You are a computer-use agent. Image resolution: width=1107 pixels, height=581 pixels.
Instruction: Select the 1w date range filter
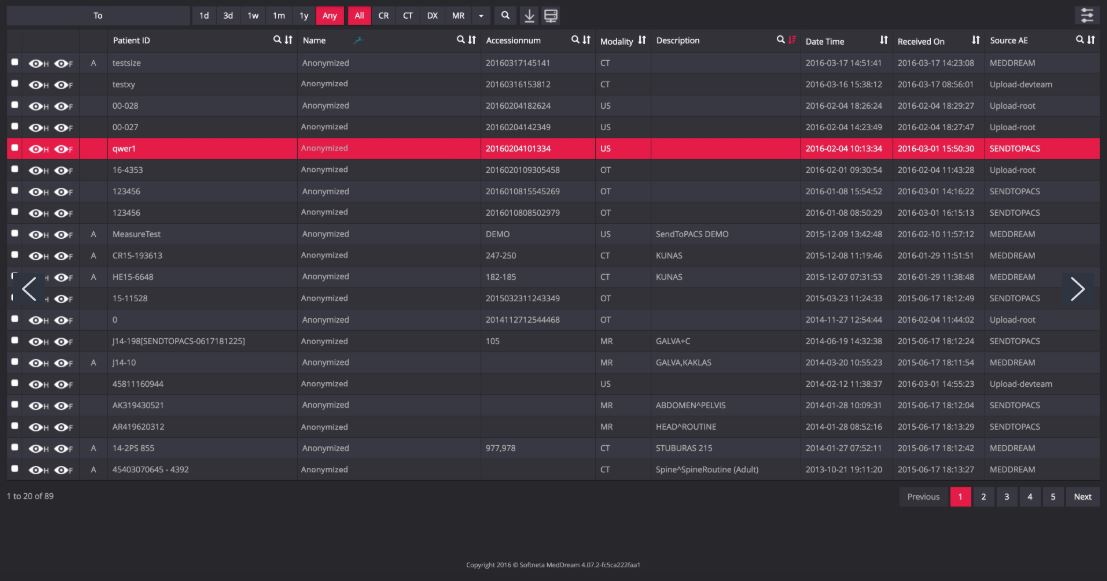pyautogui.click(x=253, y=15)
